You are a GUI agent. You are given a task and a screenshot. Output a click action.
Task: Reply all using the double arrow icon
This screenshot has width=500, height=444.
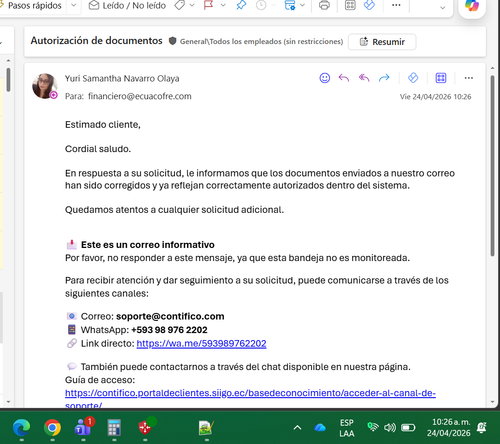364,78
